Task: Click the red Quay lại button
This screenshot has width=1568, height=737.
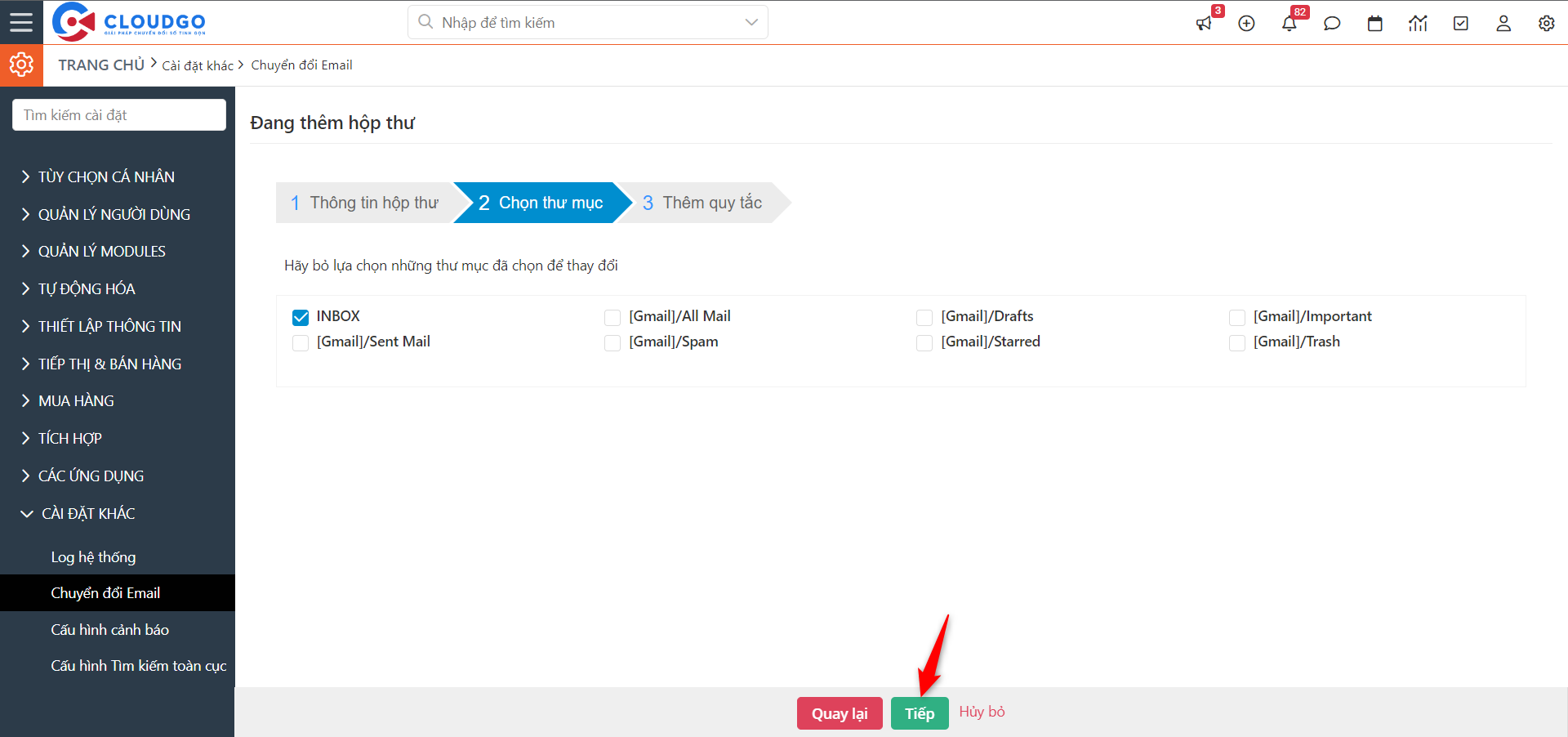Action: (840, 713)
